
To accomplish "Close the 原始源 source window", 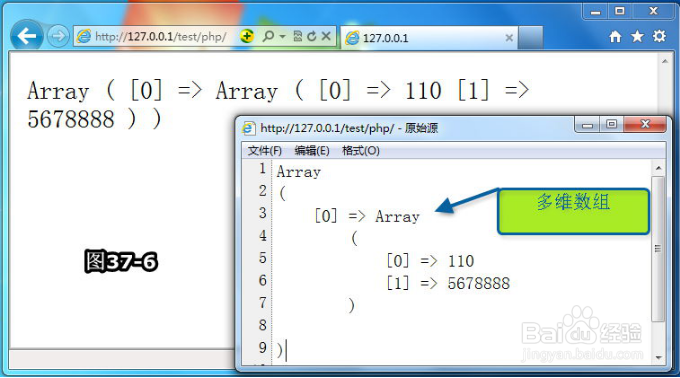I will pyautogui.click(x=645, y=124).
